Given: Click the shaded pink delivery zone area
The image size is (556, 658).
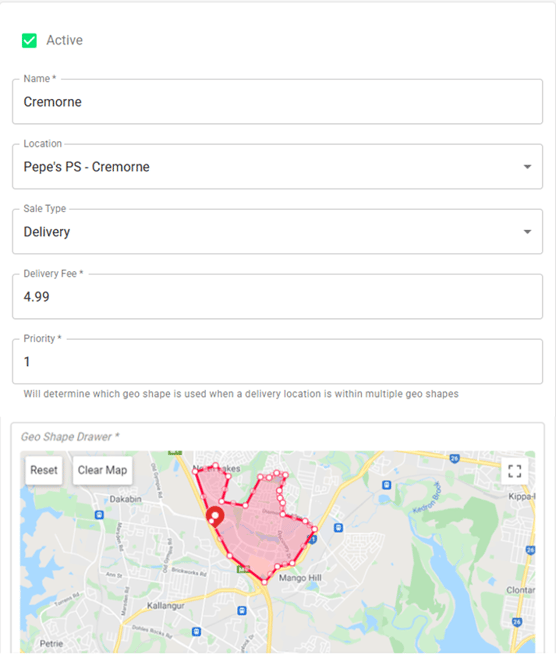Looking at the screenshot, I should (x=260, y=533).
